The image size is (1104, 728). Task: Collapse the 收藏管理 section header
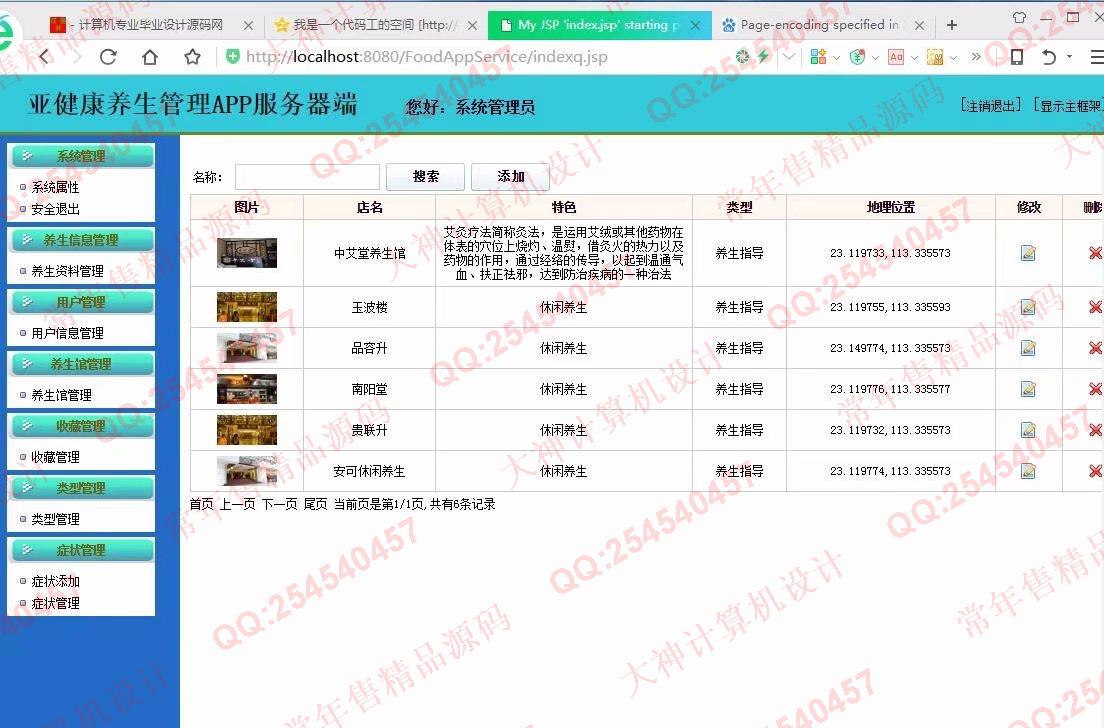(x=82, y=426)
